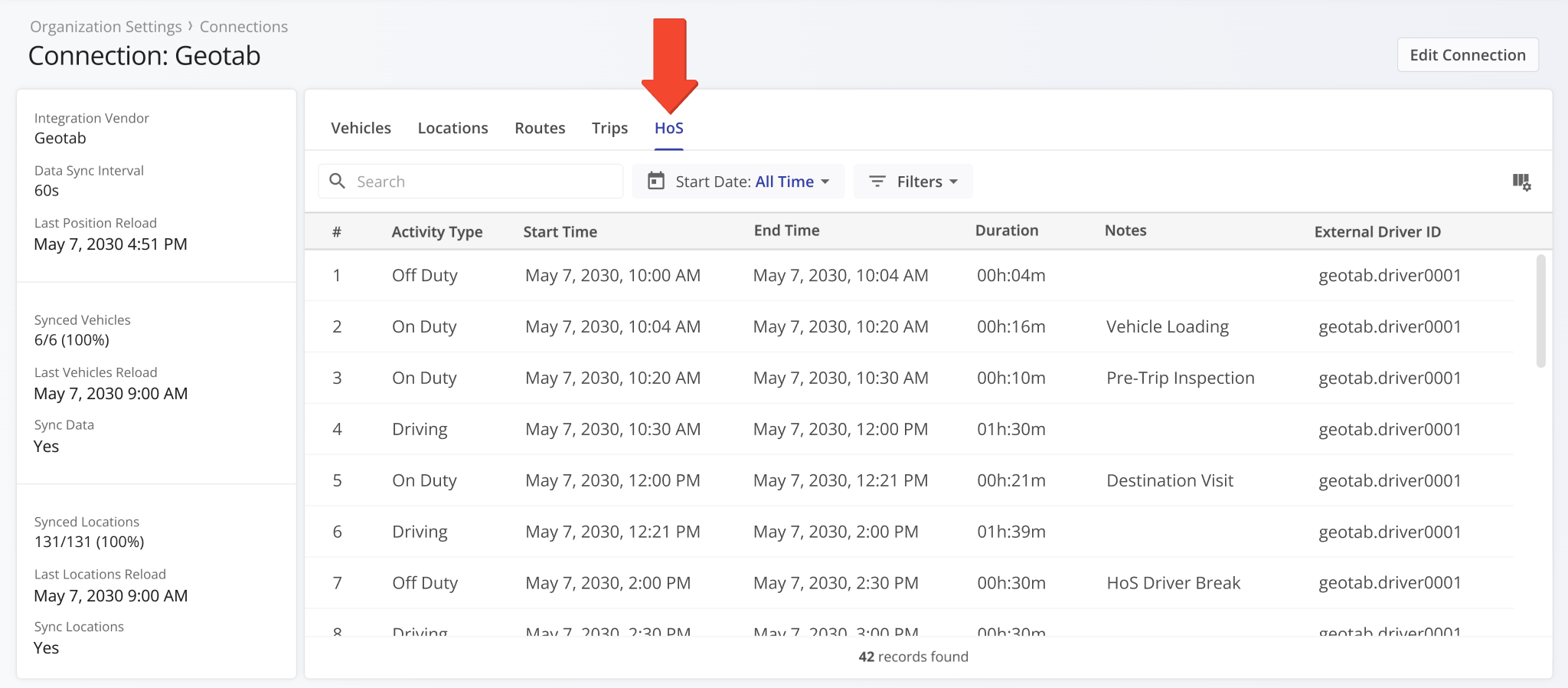Click geotab.driver0001 in row 3

click(x=1389, y=378)
